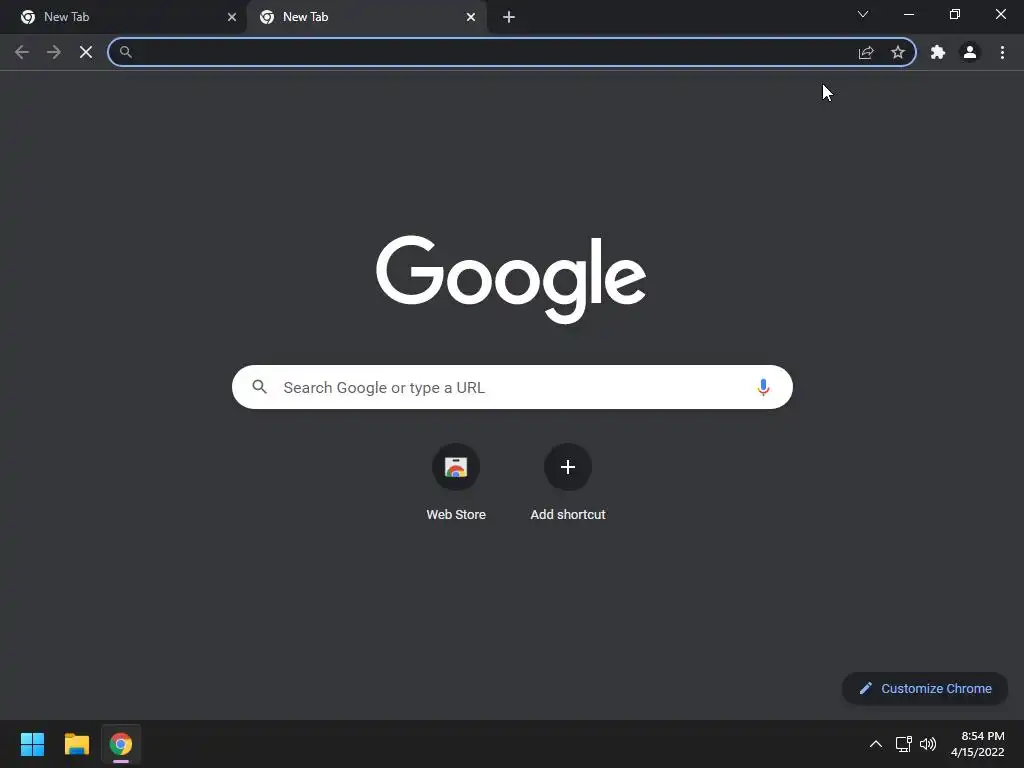Open File Explorer from the taskbar
The width and height of the screenshot is (1024, 768).
[x=76, y=744]
